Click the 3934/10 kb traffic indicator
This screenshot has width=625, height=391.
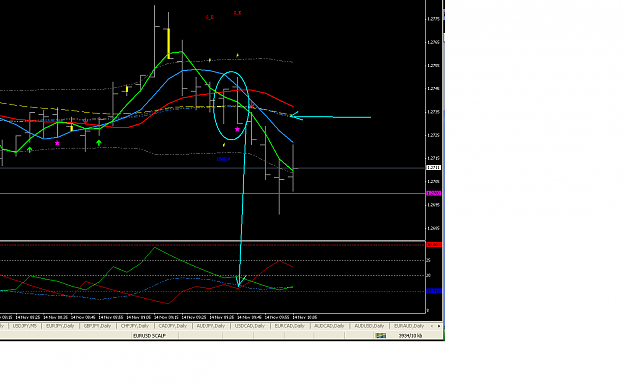coord(410,336)
